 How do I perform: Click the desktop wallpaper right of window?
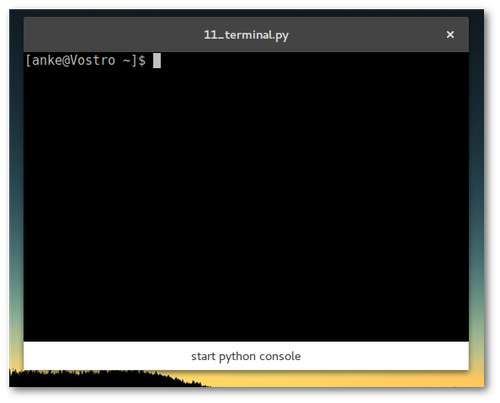[476, 200]
